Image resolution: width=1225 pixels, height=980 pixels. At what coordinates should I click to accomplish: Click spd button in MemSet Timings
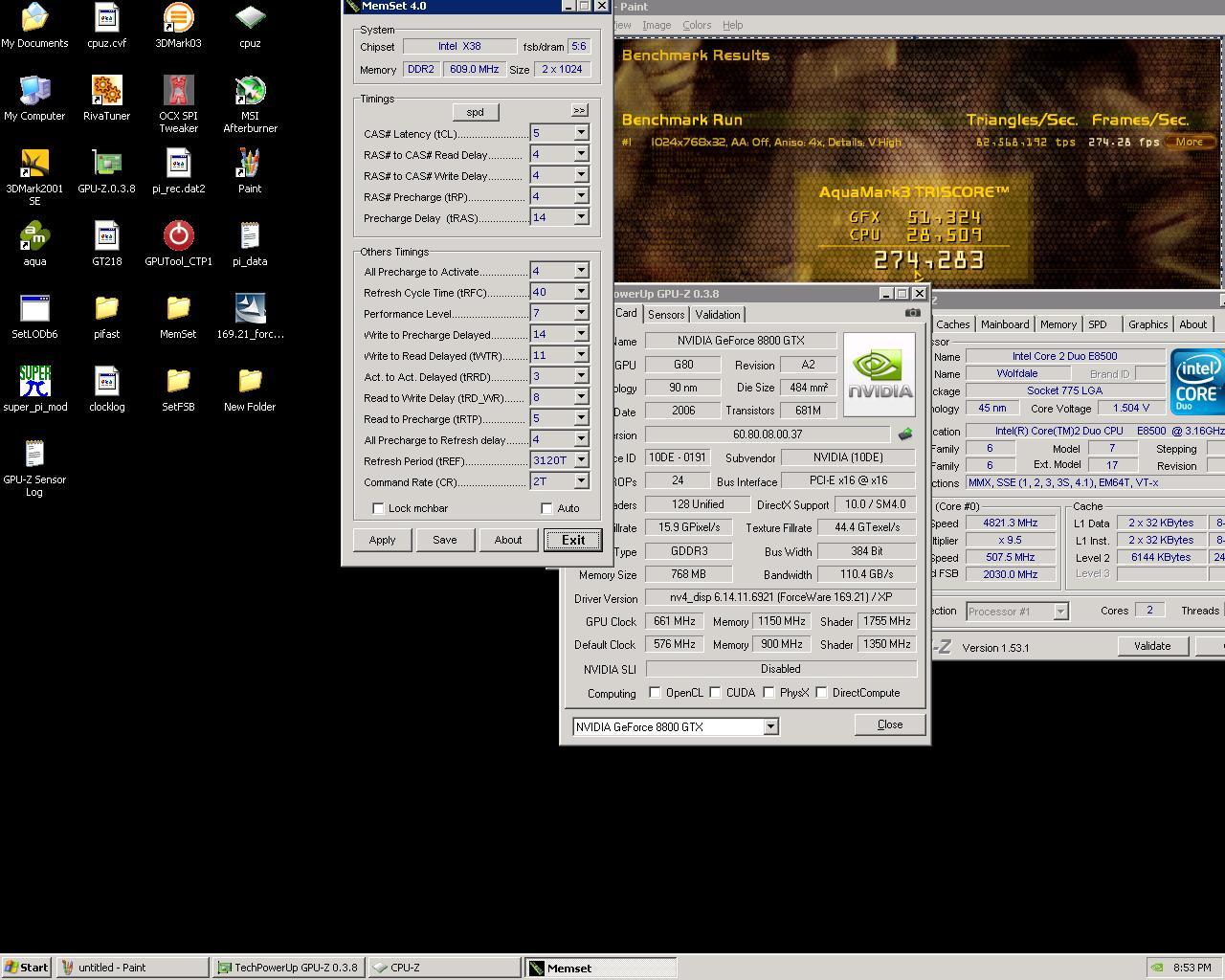click(475, 112)
